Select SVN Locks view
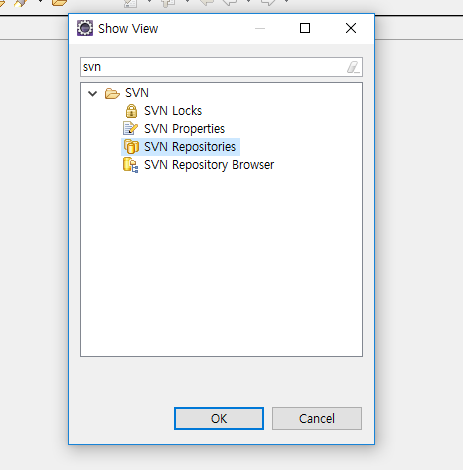 point(173,111)
